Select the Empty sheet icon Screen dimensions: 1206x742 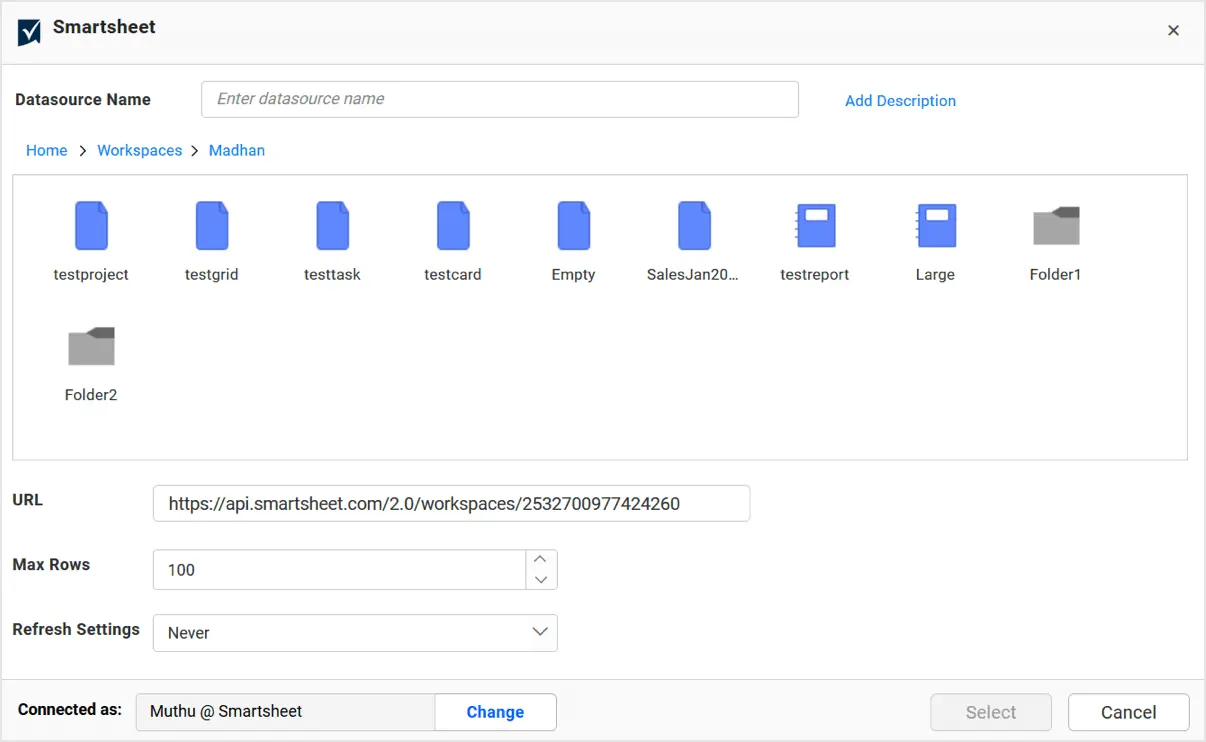(573, 226)
